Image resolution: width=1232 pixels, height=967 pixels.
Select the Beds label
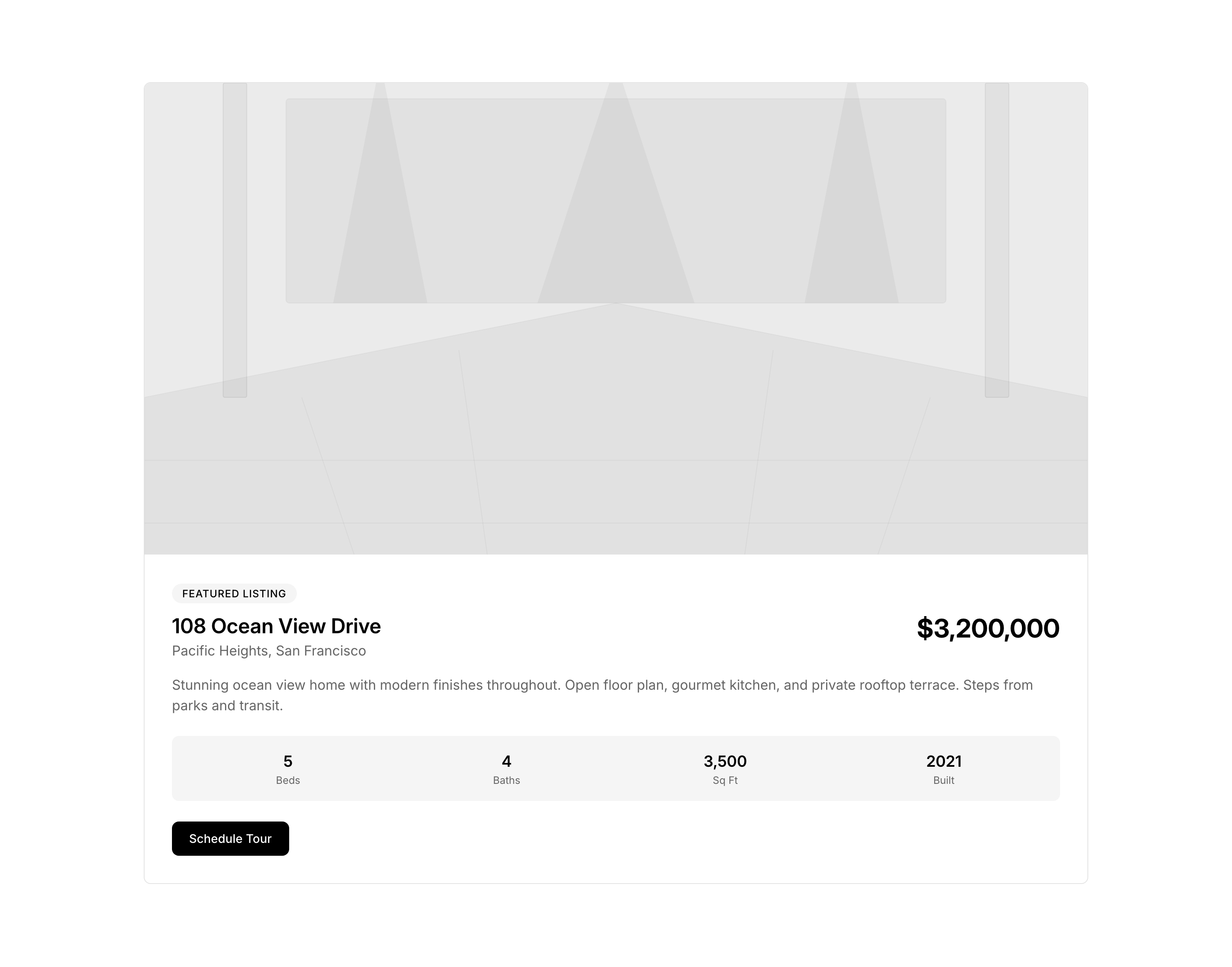[287, 780]
